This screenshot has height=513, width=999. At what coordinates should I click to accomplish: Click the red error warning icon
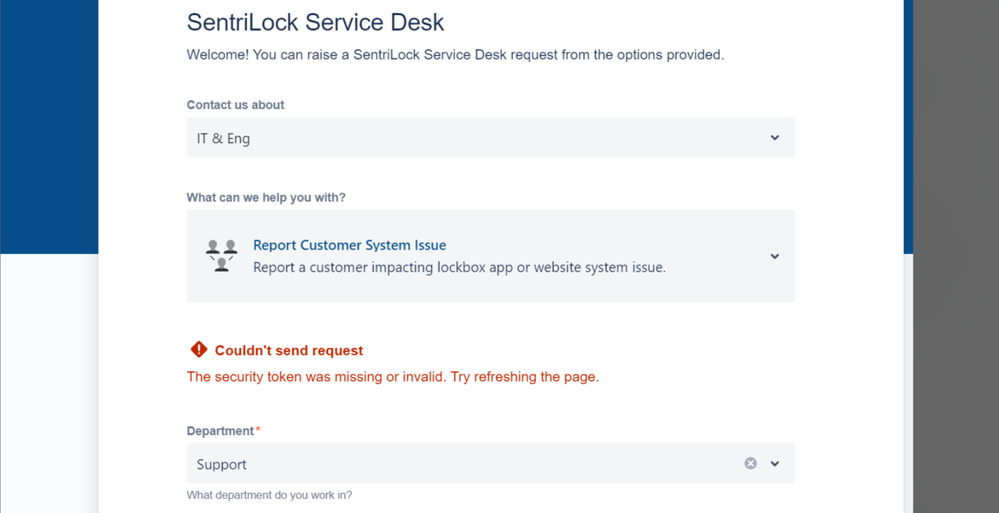[x=199, y=349]
